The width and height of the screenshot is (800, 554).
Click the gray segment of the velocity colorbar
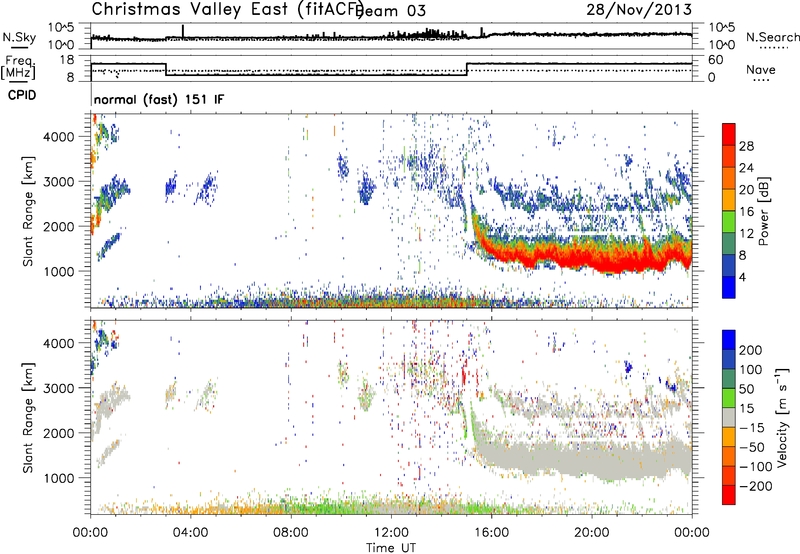coord(729,418)
